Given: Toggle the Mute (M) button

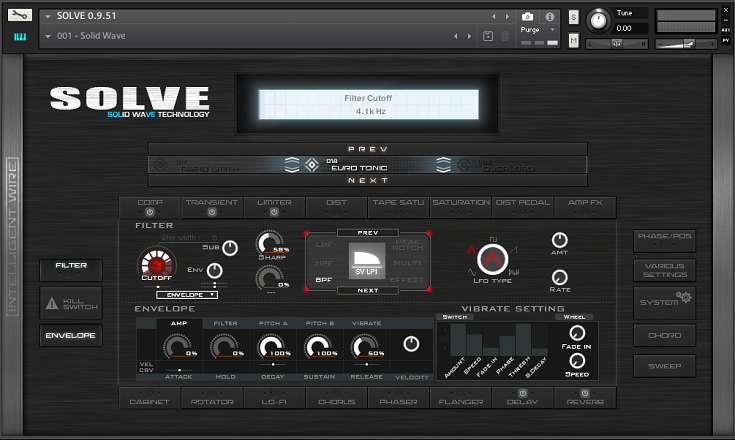Looking at the screenshot, I should tap(573, 41).
